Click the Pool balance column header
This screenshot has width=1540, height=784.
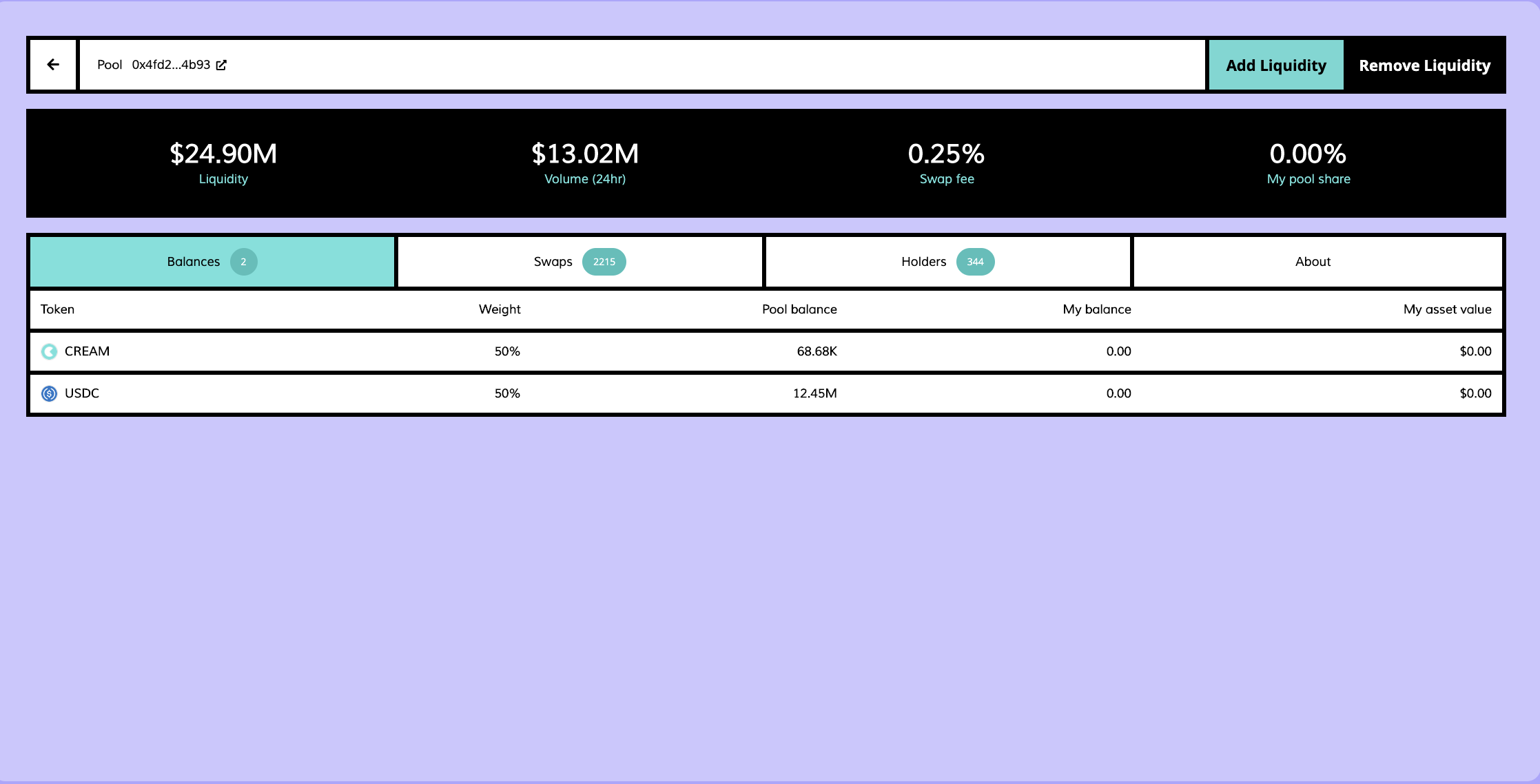[x=799, y=309]
